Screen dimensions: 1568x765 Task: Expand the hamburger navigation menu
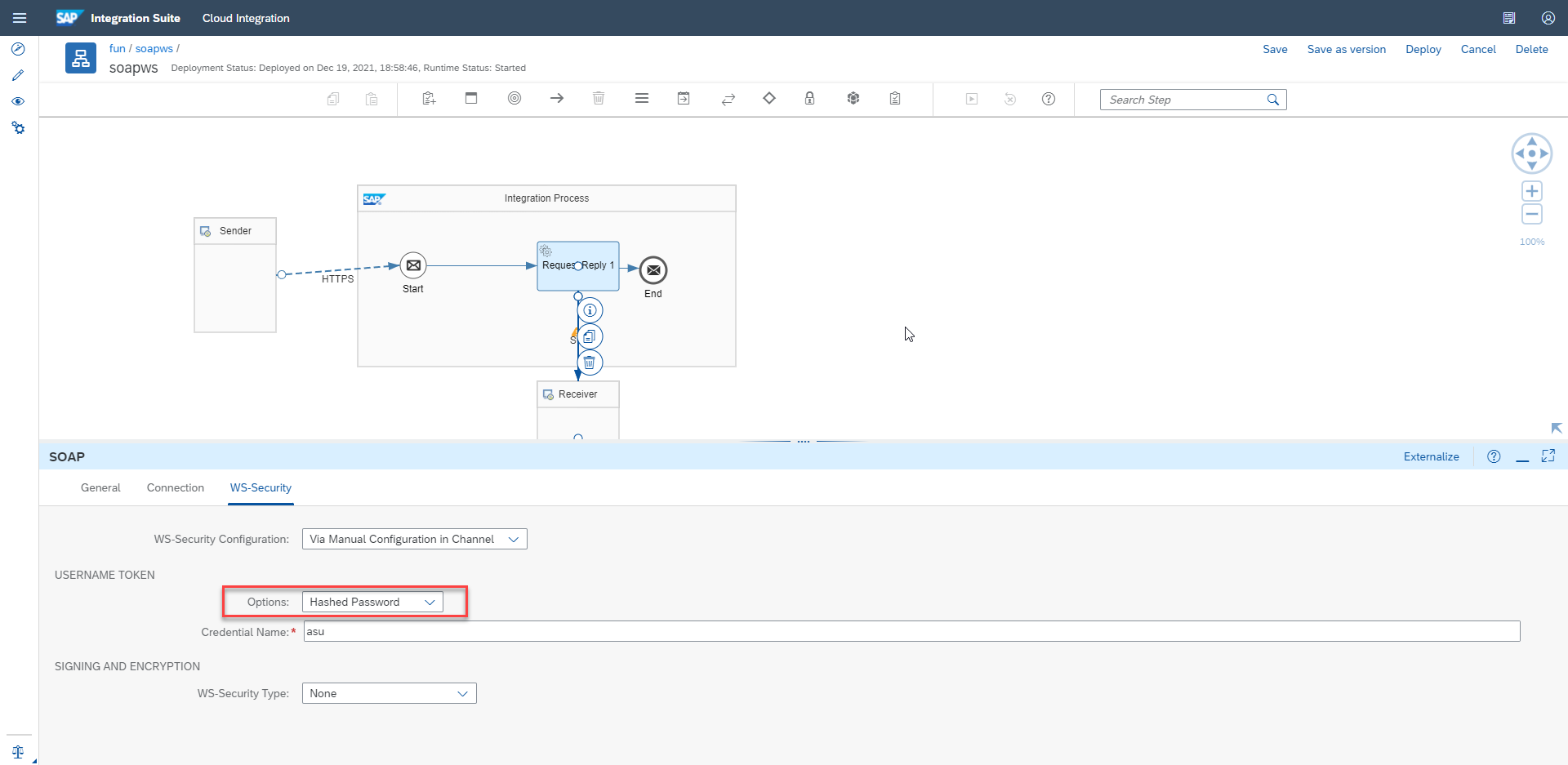tap(20, 18)
